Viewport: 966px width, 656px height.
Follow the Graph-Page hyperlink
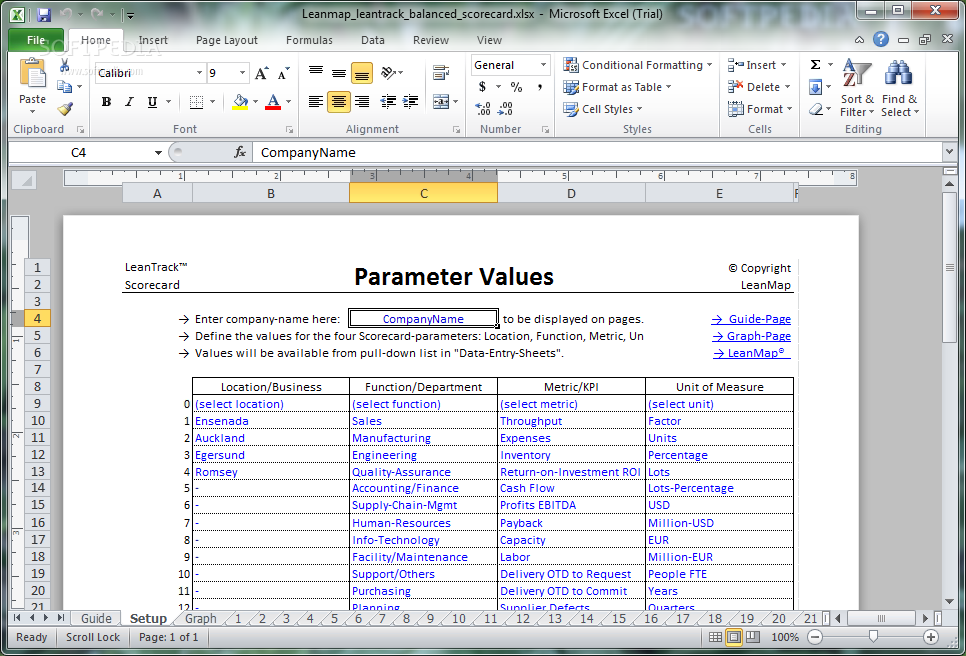point(752,336)
